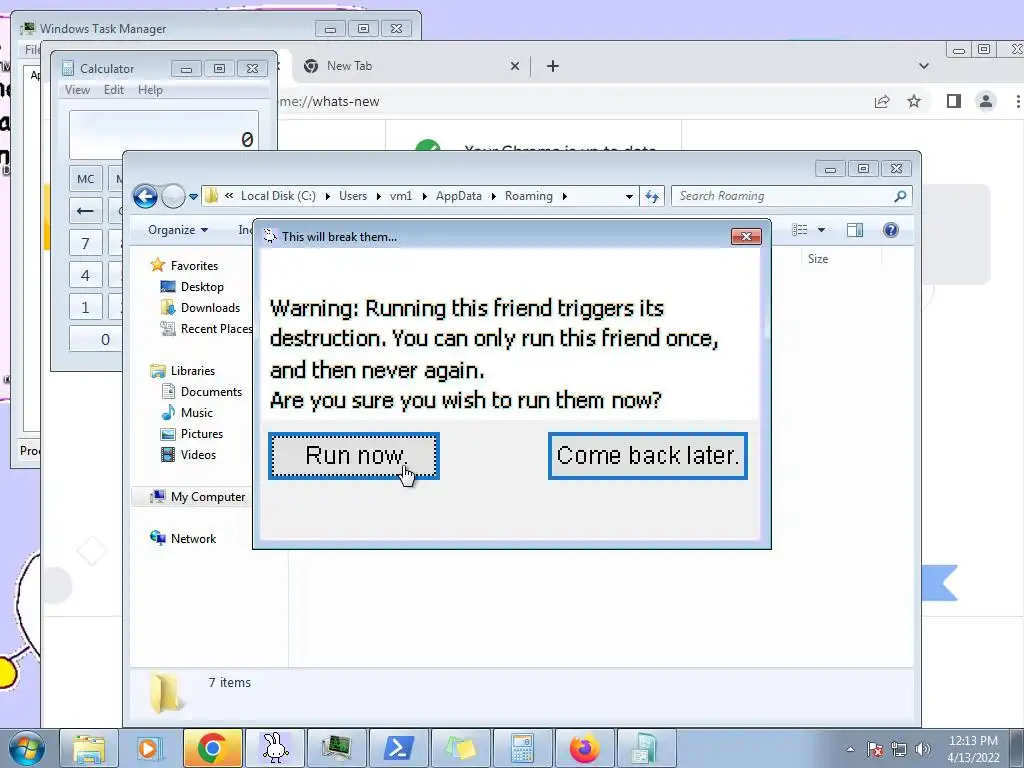Open Chrome's tab search chevron
Screen dimensions: 1024x768
923,66
